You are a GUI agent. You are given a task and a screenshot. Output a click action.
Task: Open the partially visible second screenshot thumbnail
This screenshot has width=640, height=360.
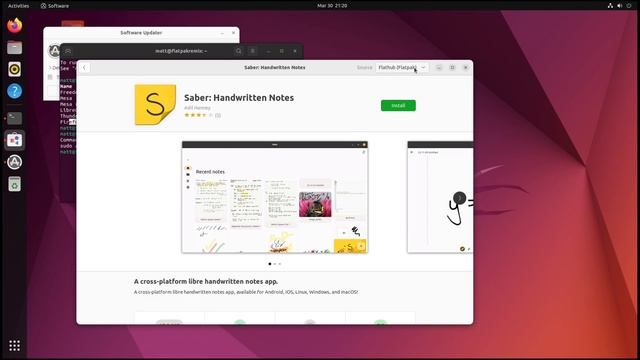[x=440, y=197]
